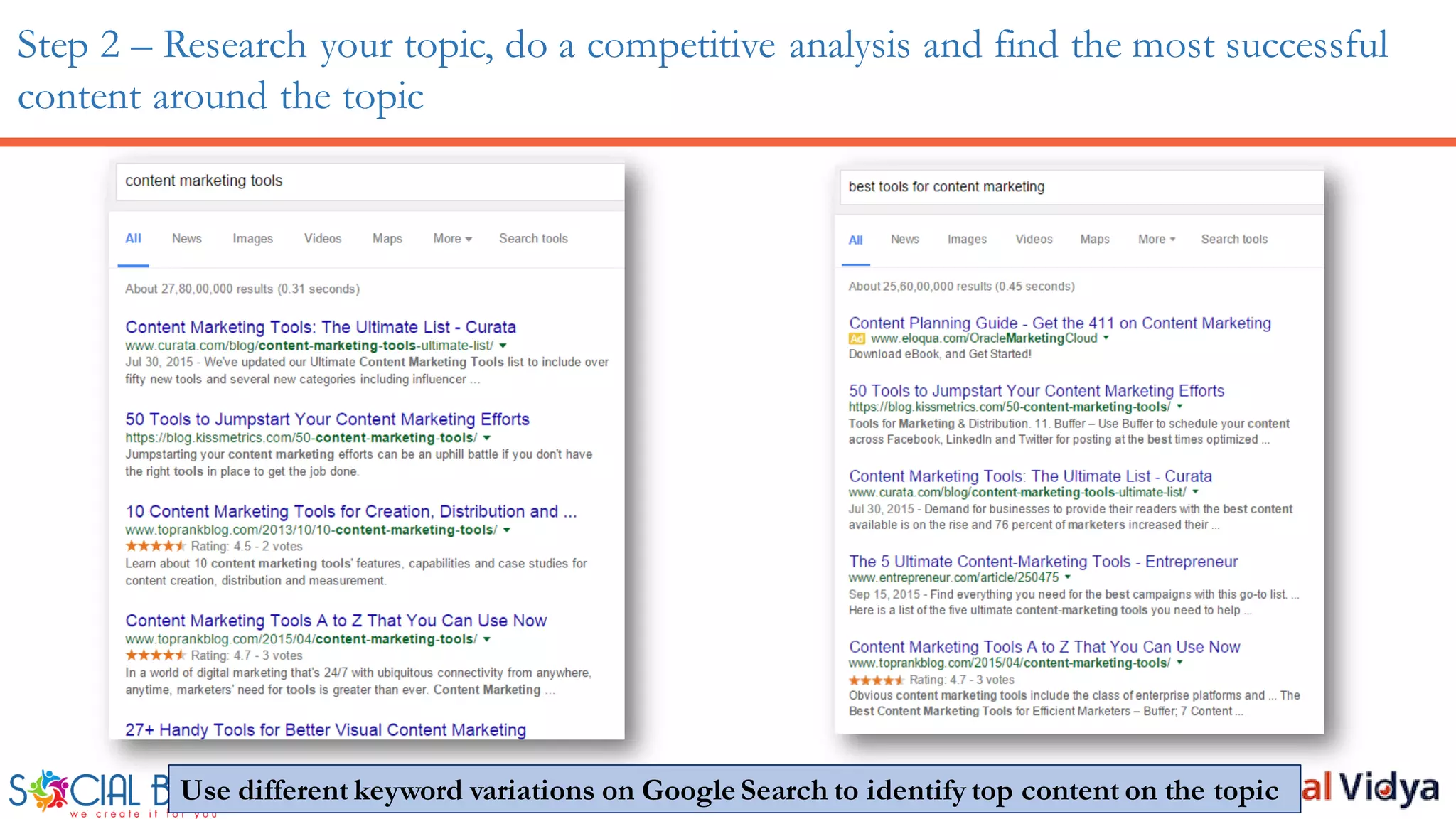Click star rating icons for 'Rating: 4.7' in left results
This screenshot has height=819, width=1456.
pos(156,655)
